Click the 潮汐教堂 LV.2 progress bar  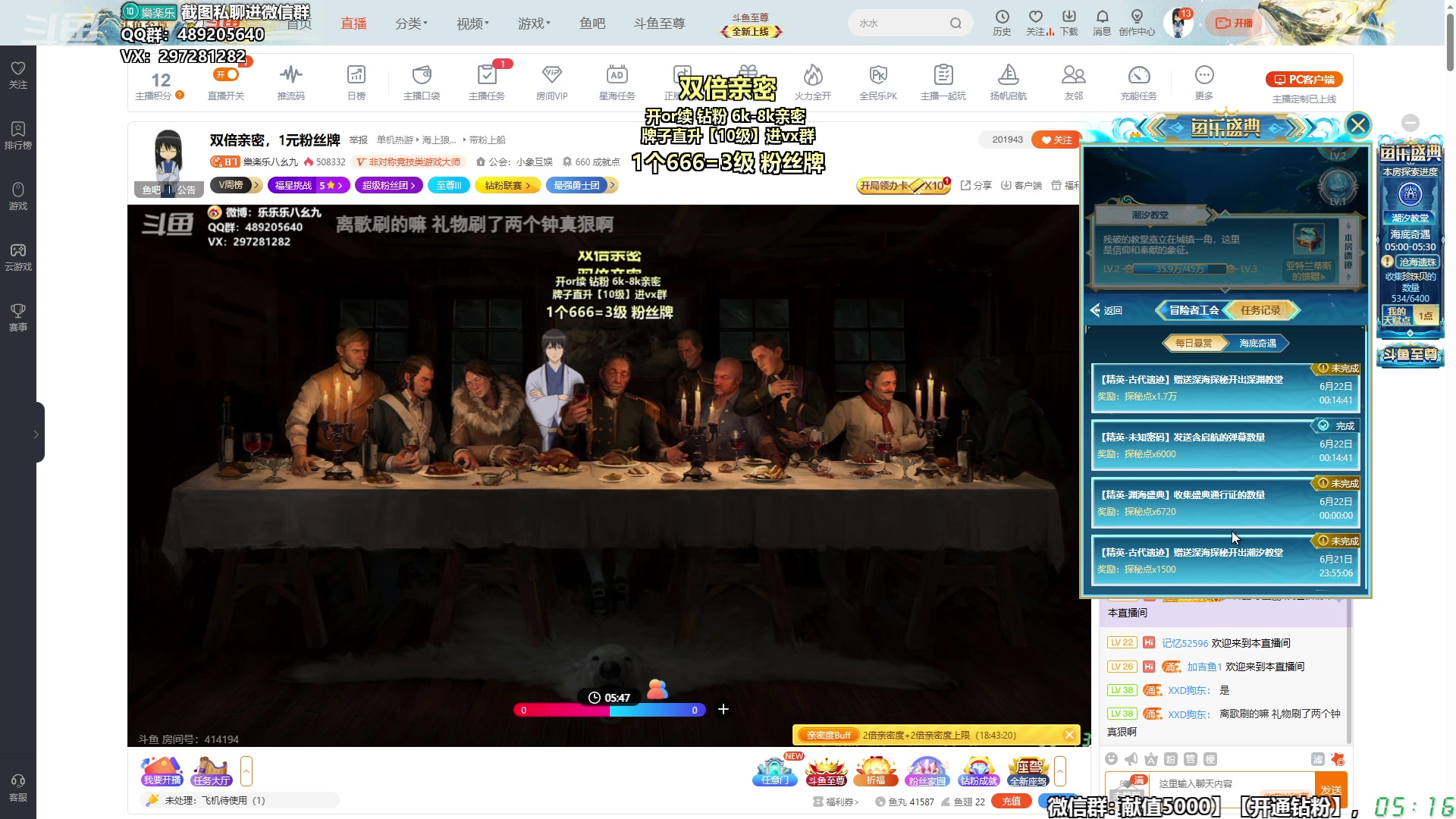point(1179,269)
